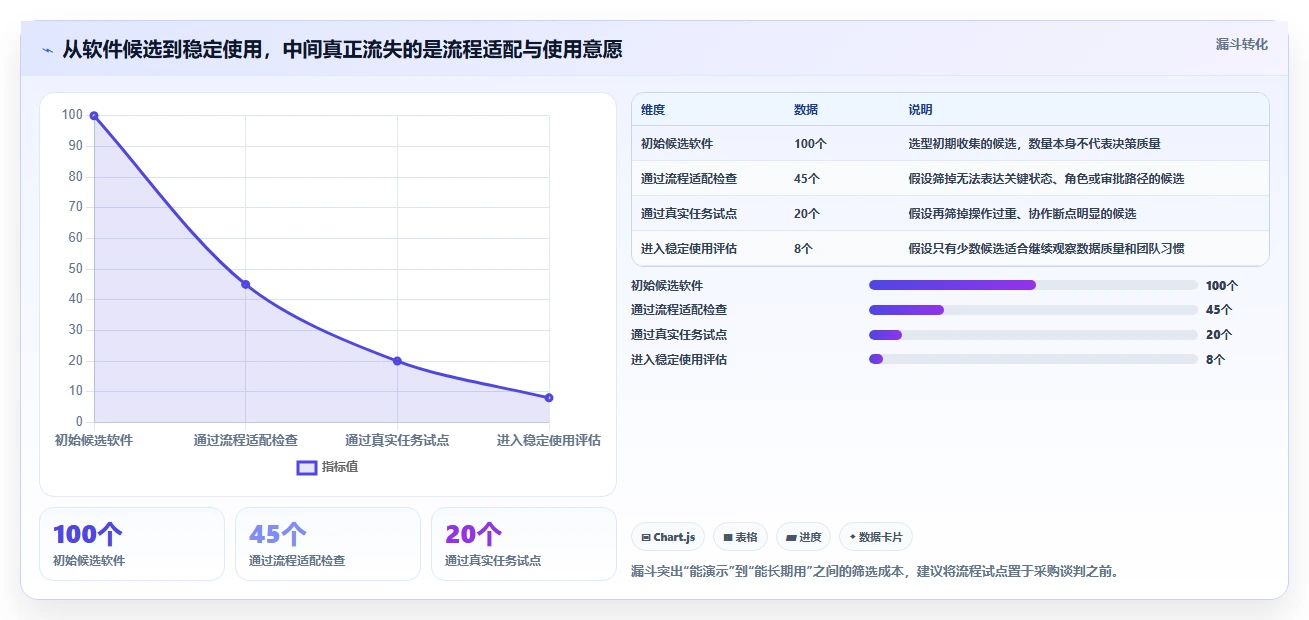This screenshot has width=1309, height=620.
Task: Open the 20个 通过真实任务试点 stat card
Action: point(524,544)
